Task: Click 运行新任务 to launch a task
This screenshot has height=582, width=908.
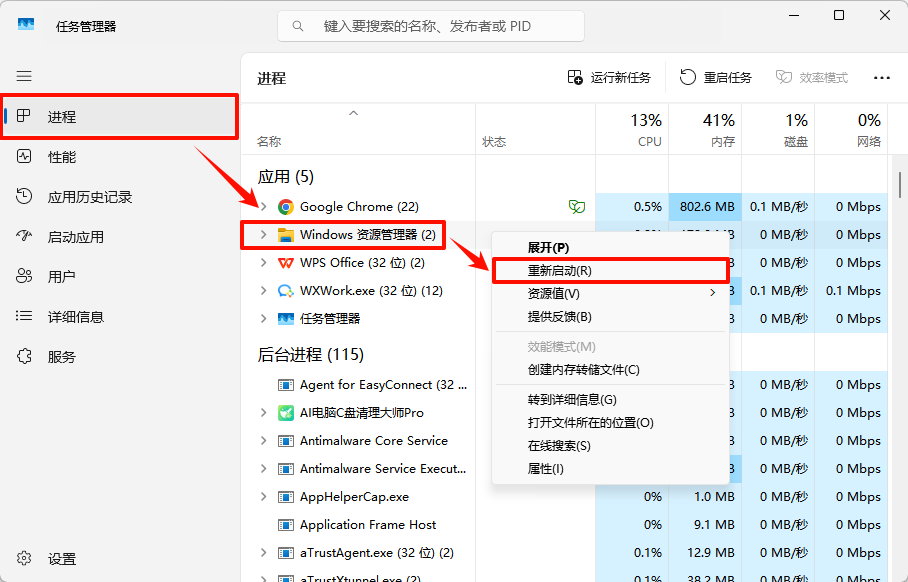Action: tap(618, 77)
